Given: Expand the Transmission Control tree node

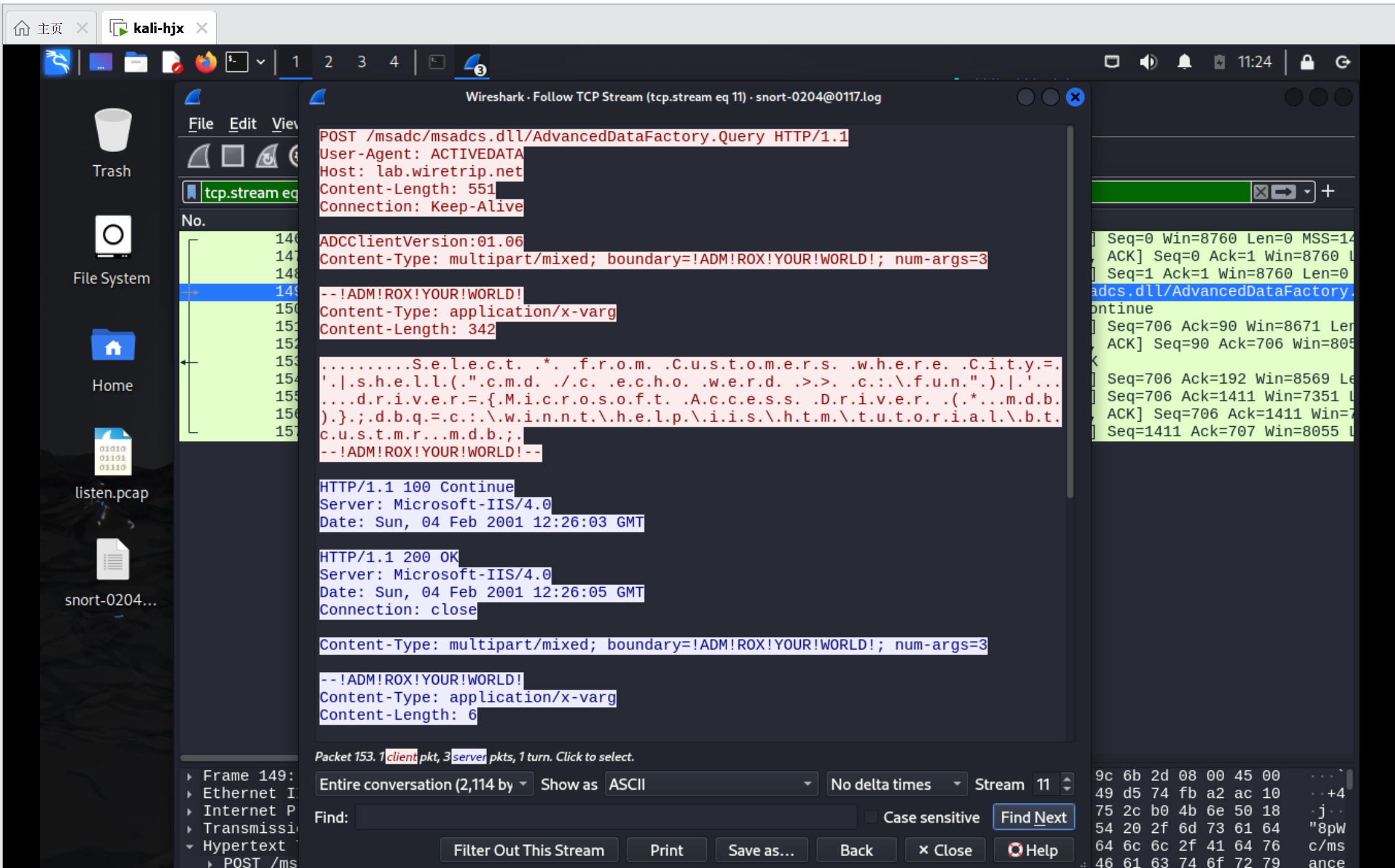Looking at the screenshot, I should click(x=189, y=829).
